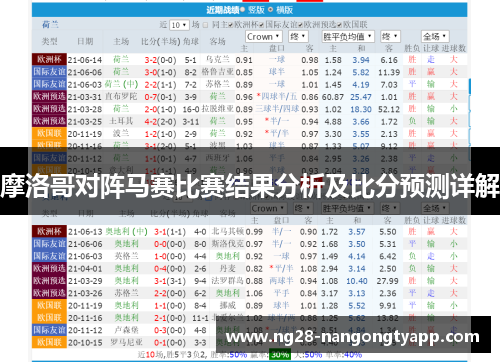The height and width of the screenshot is (362, 500).
Task: Click the 国际友谊 tag on the 21-06-06 Netherlands row
Action: click(49, 72)
